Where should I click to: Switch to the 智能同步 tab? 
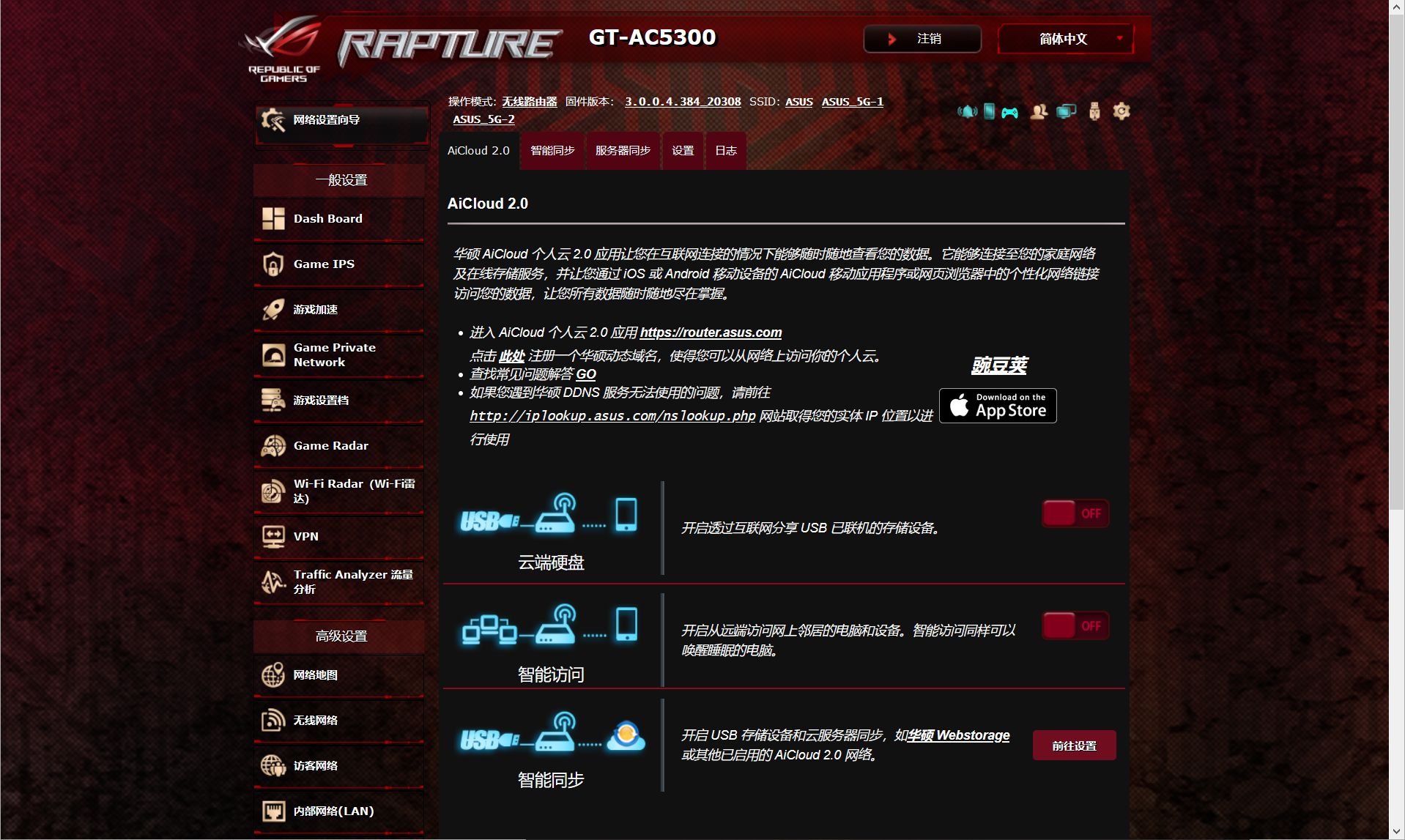click(552, 151)
